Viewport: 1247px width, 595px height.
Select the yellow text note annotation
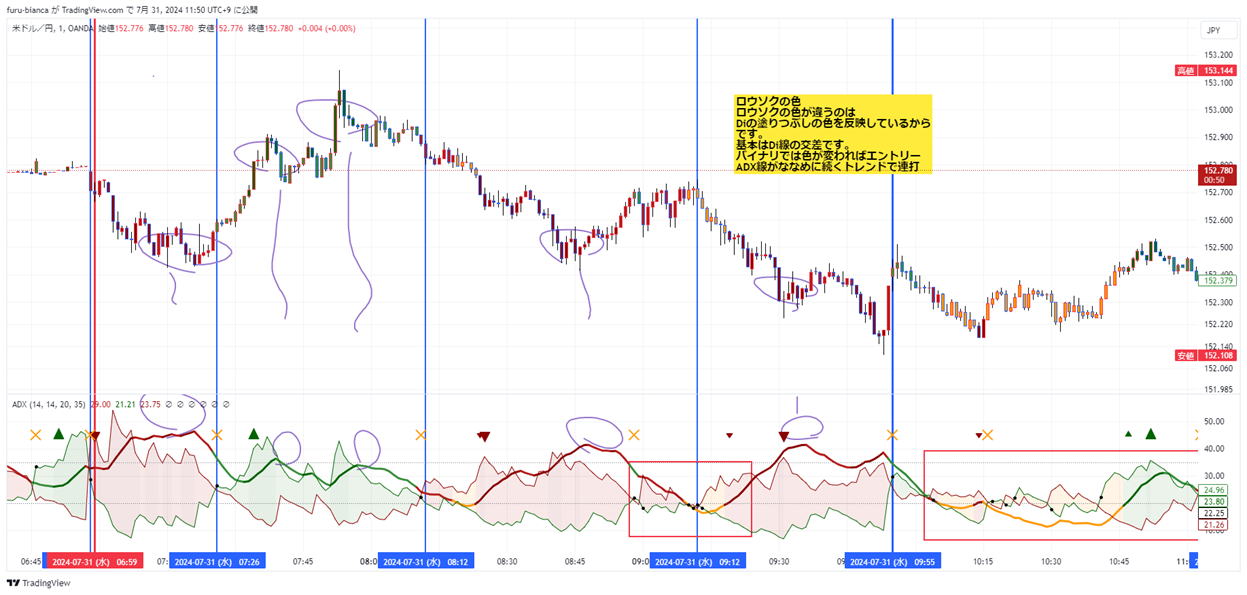pyautogui.click(x=832, y=134)
